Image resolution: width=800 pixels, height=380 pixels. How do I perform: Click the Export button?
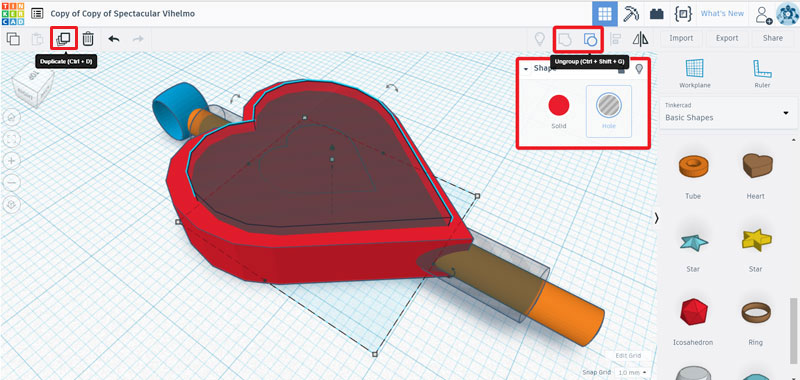(727, 38)
